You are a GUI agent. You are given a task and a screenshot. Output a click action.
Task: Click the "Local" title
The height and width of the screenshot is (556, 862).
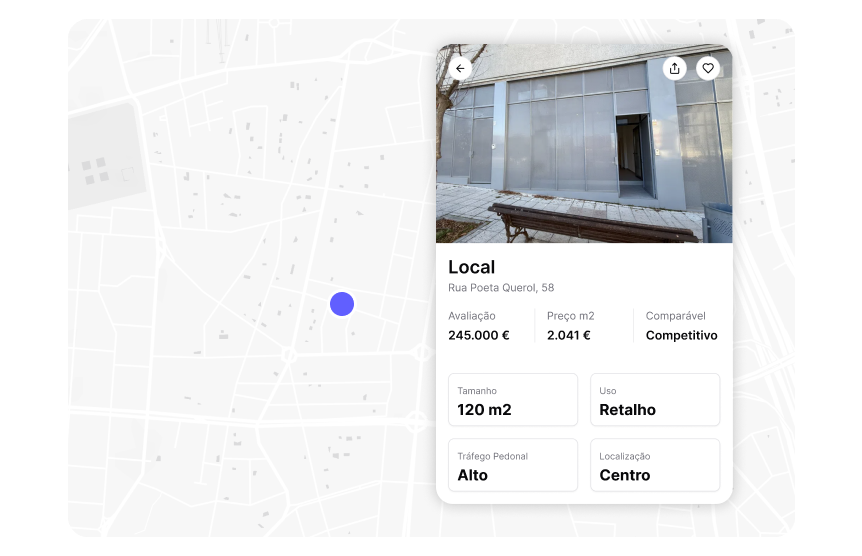472,267
